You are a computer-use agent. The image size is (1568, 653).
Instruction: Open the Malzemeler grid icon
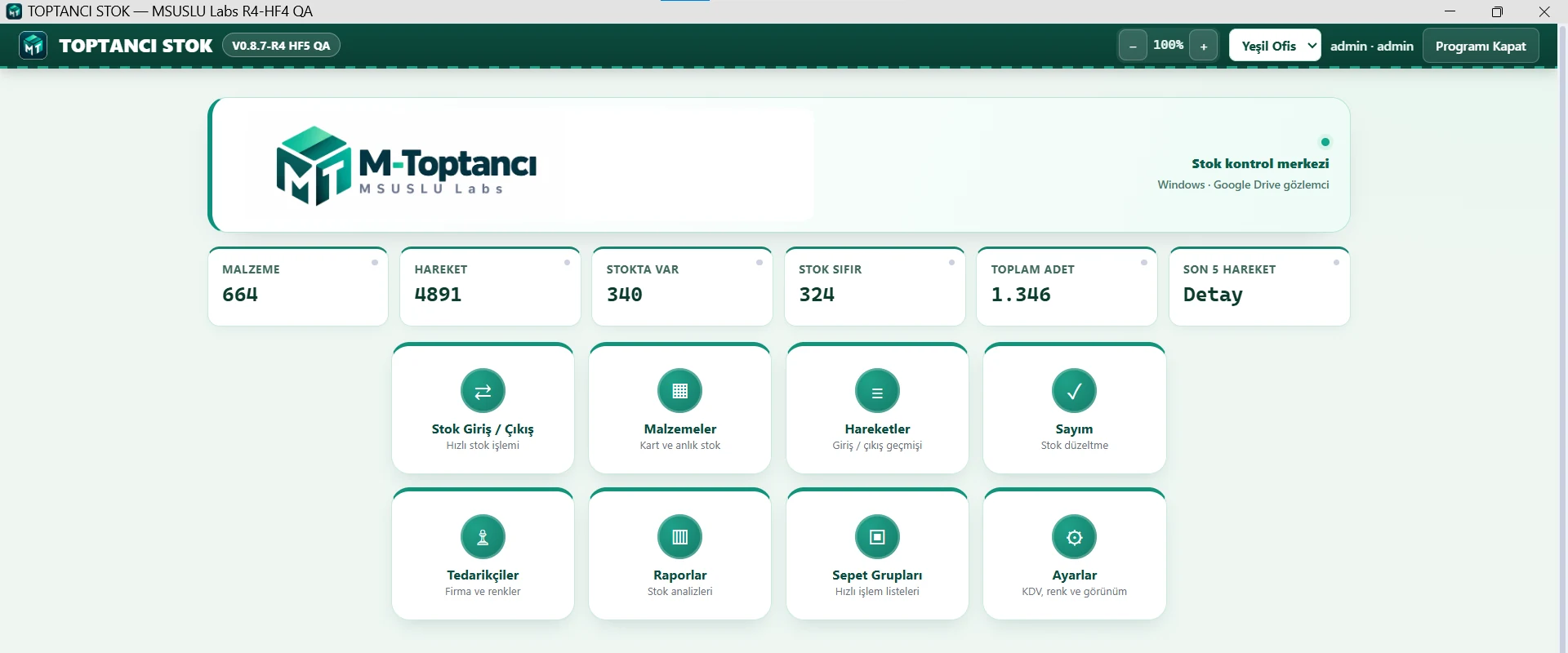click(679, 391)
